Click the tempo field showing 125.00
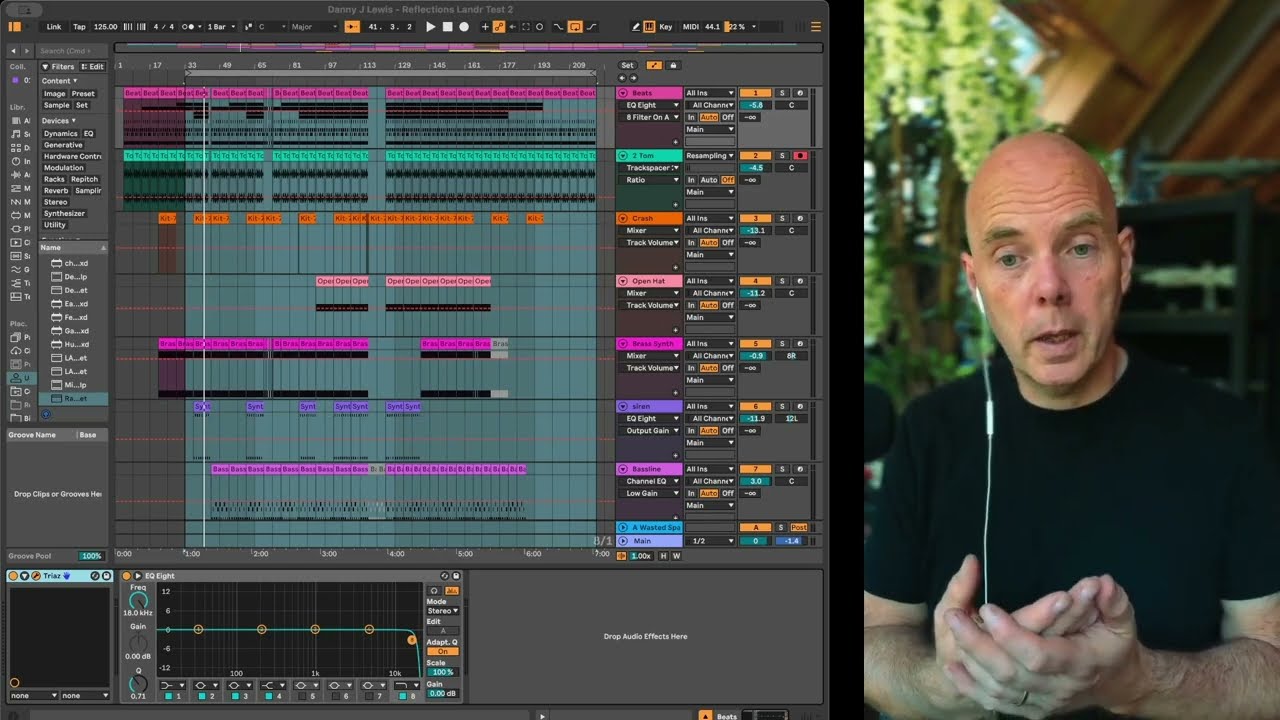Screen dimensions: 1280x720 coord(105,27)
